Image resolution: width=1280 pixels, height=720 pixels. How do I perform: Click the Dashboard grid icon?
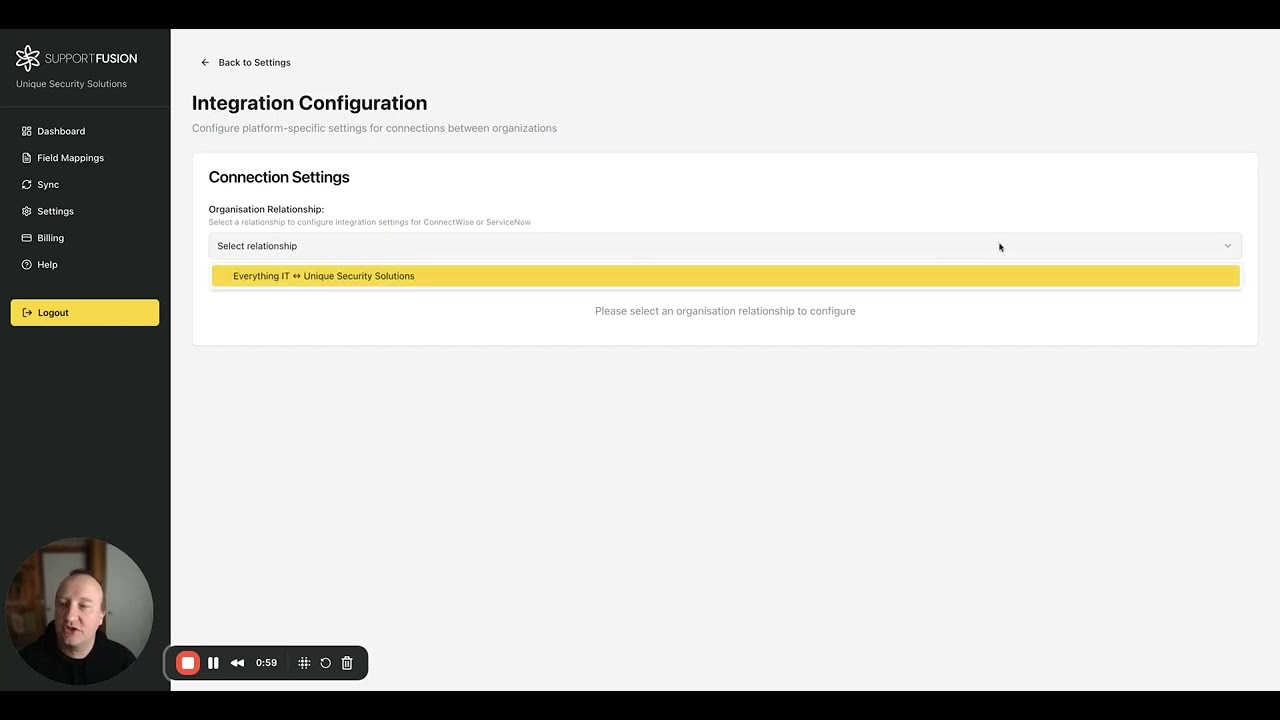coord(27,131)
